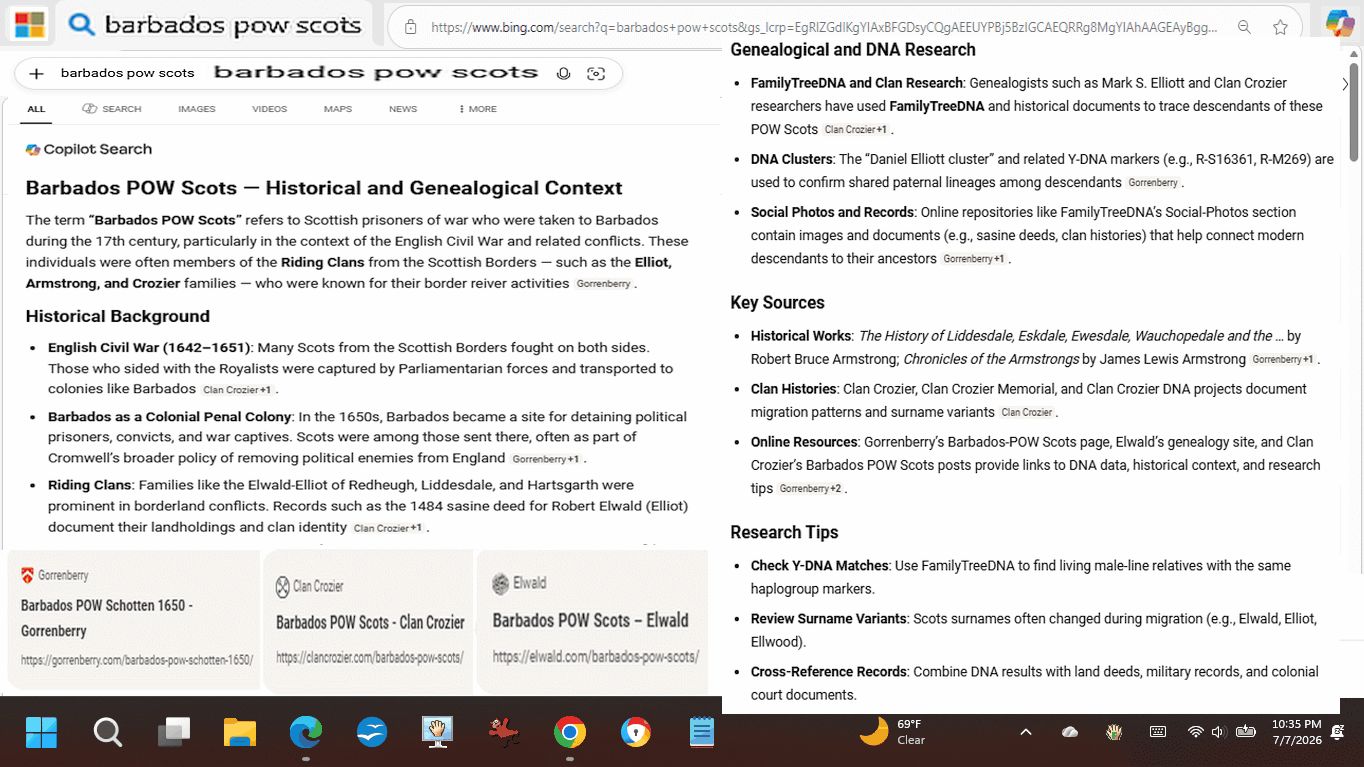This screenshot has width=1364, height=767.
Task: Open Google Chrome from the taskbar
Action: pos(570,733)
